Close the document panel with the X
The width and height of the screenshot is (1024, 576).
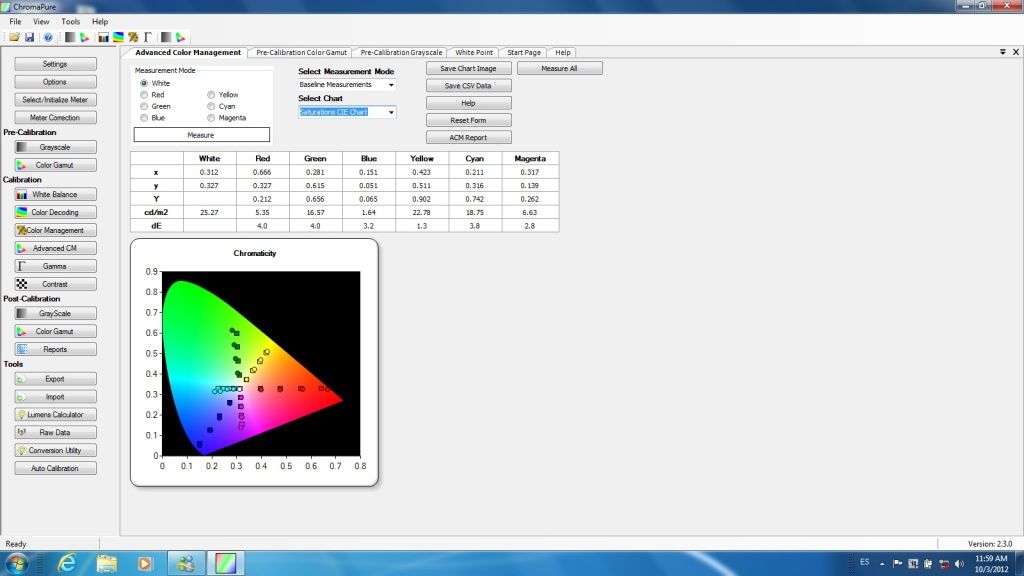pos(1016,52)
